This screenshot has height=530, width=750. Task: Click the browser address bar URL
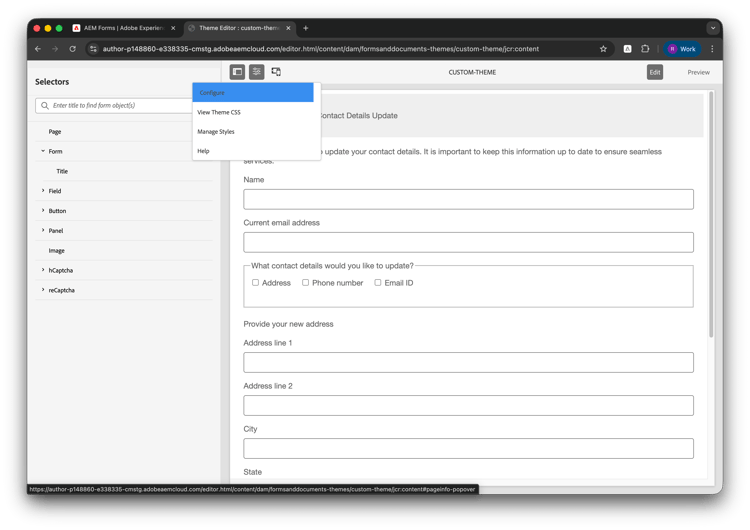tap(320, 49)
